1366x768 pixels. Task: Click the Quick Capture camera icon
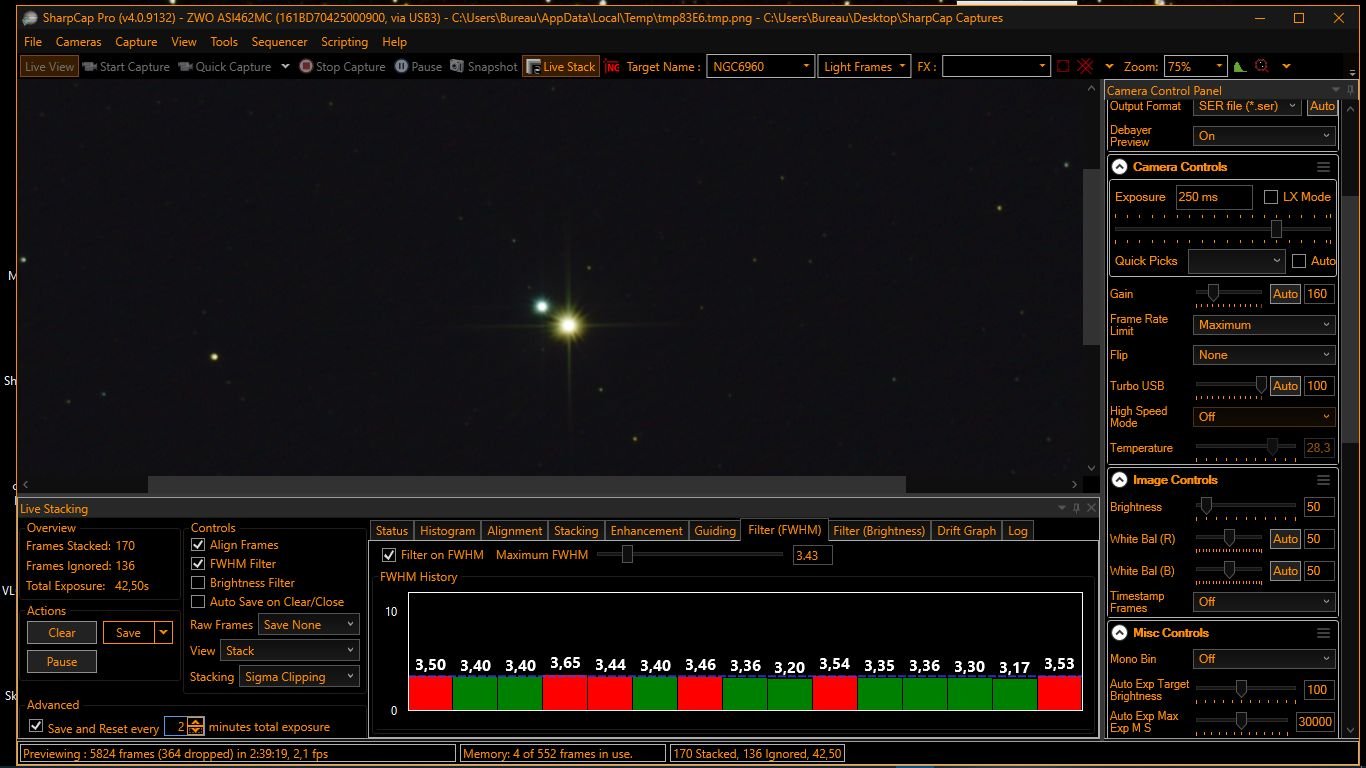click(x=185, y=67)
